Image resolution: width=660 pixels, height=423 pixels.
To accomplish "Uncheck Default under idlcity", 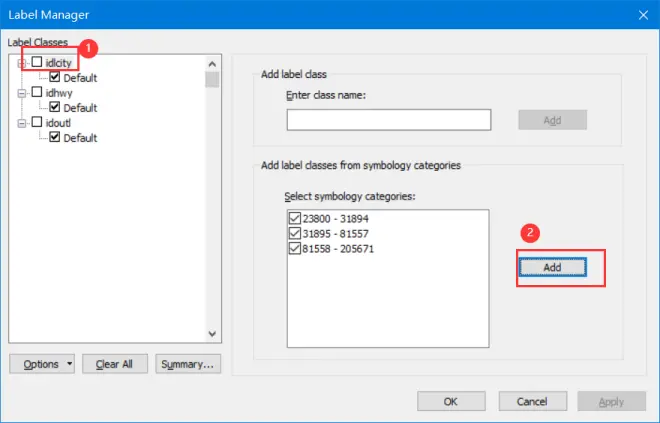I will [55, 77].
